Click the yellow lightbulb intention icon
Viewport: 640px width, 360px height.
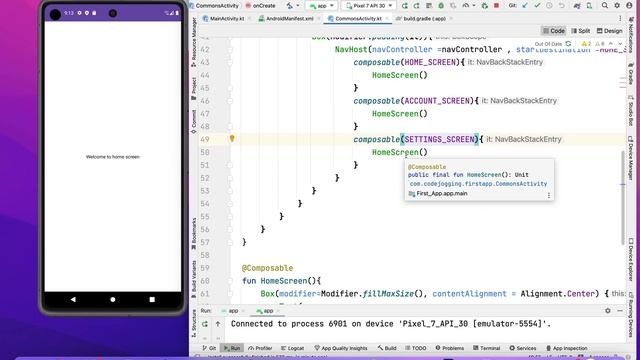232,139
